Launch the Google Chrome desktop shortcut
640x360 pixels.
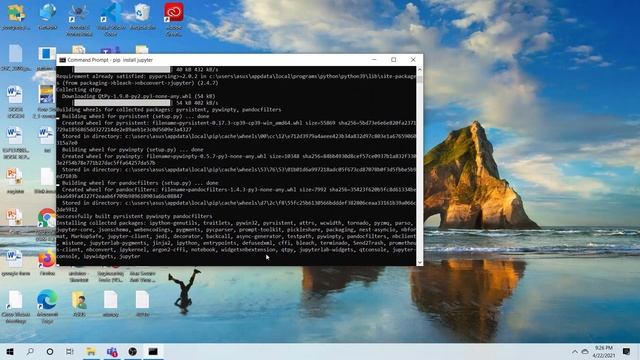point(47,218)
